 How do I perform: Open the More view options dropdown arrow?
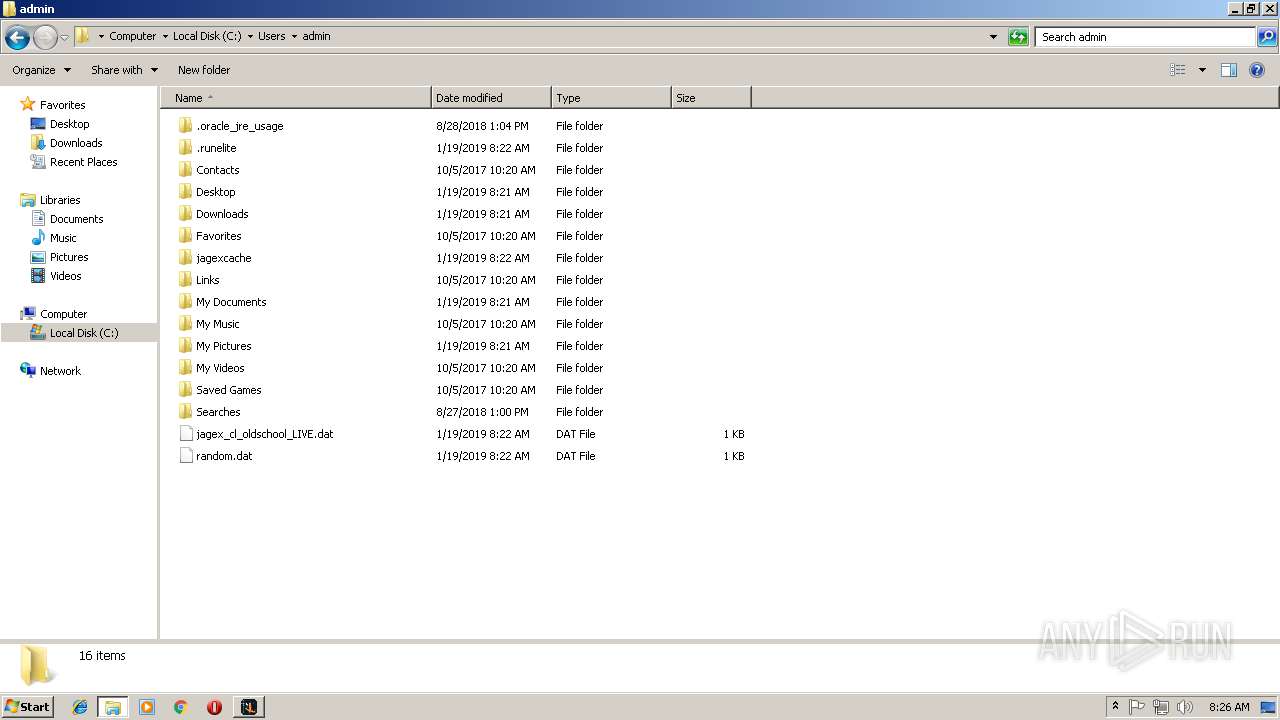(x=1202, y=70)
